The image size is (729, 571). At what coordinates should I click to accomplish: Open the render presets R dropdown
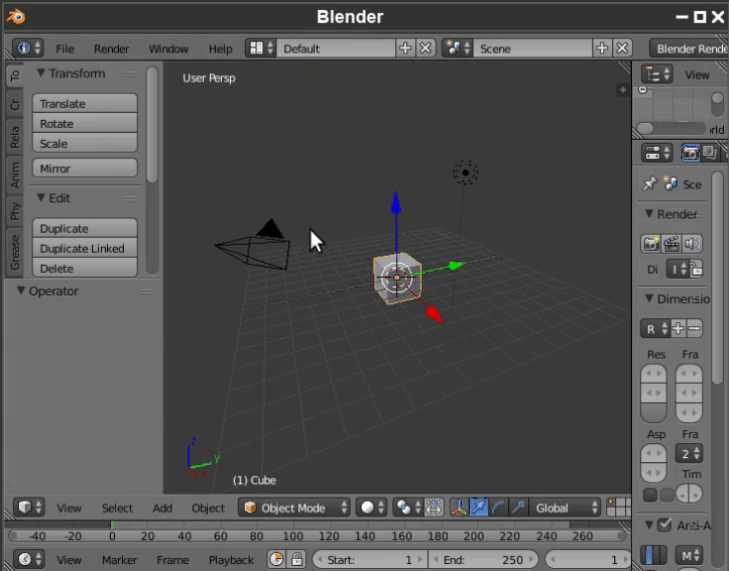pyautogui.click(x=656, y=329)
